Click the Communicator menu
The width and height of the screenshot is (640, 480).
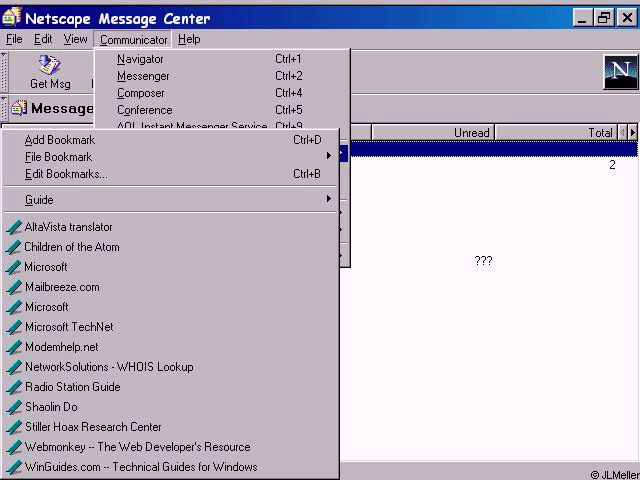(x=133, y=40)
